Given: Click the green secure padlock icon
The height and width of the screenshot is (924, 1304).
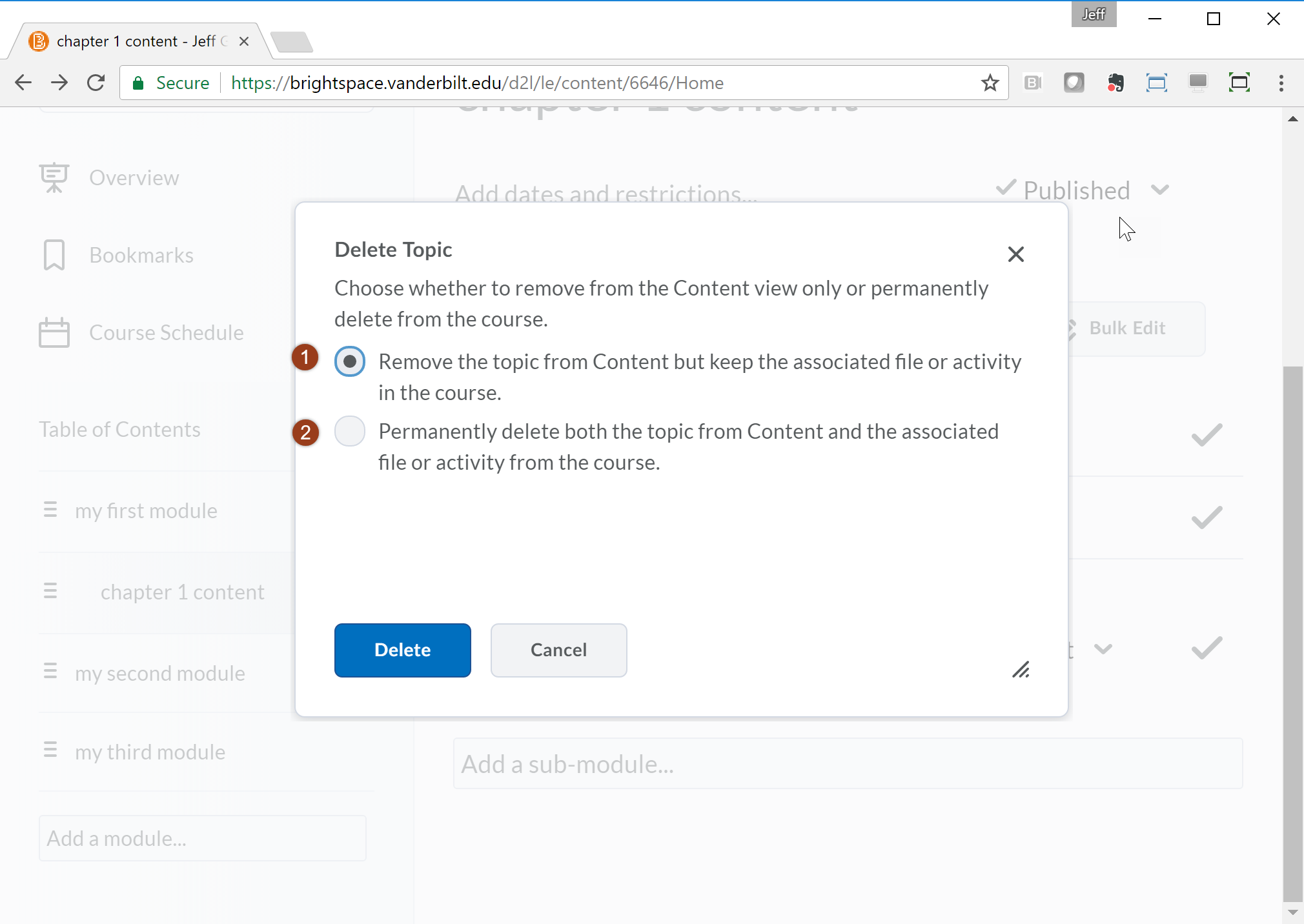Looking at the screenshot, I should (x=138, y=83).
